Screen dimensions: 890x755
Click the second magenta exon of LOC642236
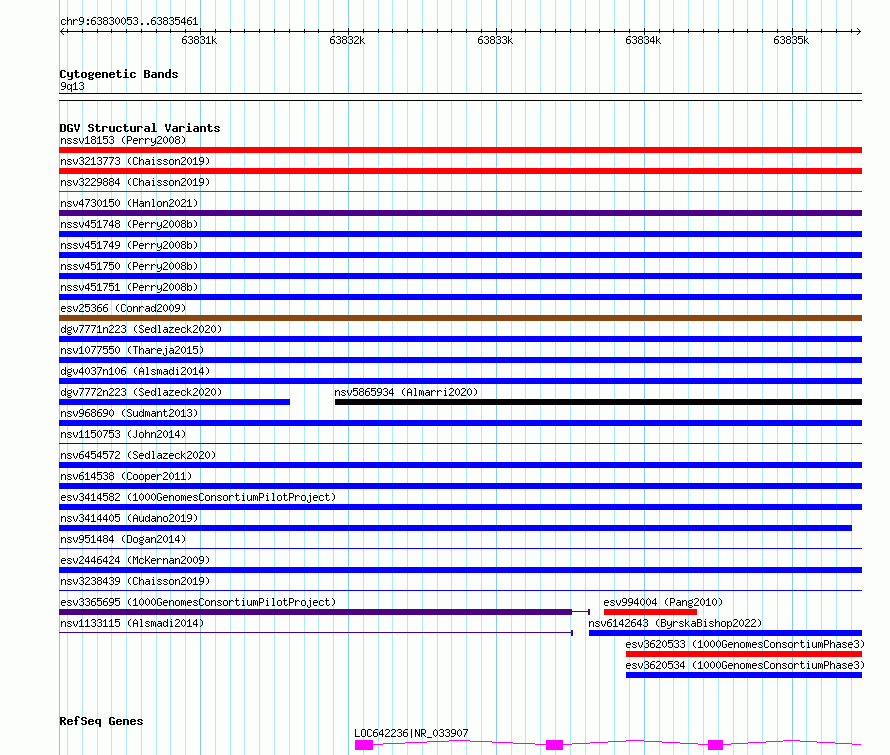tap(554, 745)
